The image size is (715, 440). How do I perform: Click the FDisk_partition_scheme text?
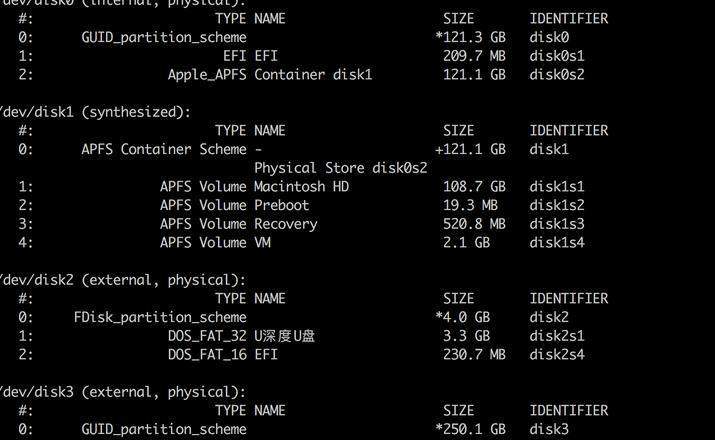pyautogui.click(x=160, y=317)
